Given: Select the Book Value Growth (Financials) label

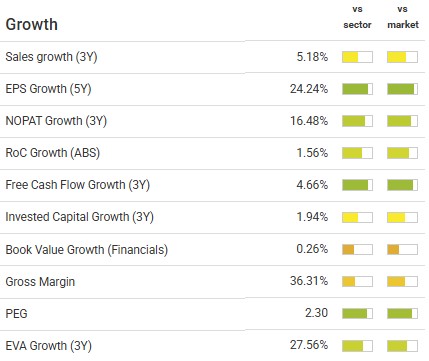Looking at the screenshot, I should point(87,250).
